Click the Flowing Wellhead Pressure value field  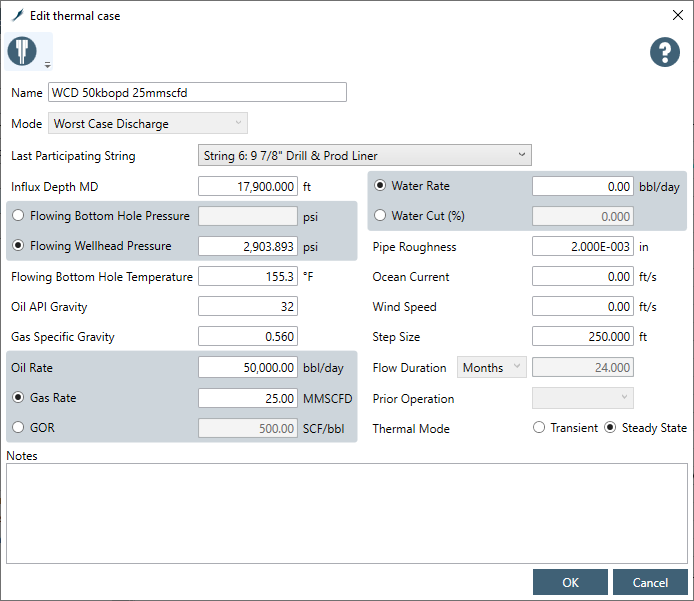[248, 246]
